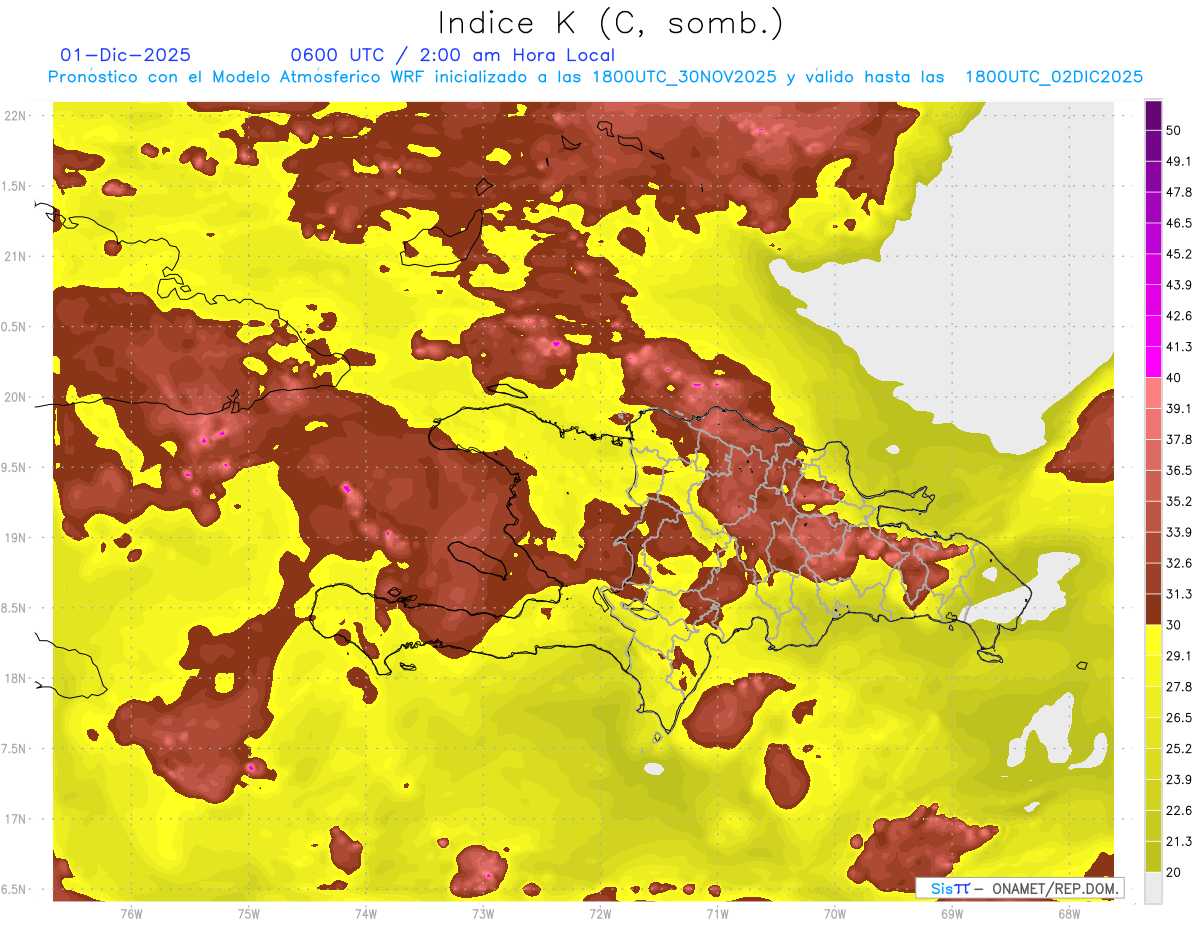The image size is (1200, 927).
Task: Click the longitude label '72W'
Action: pos(600,914)
